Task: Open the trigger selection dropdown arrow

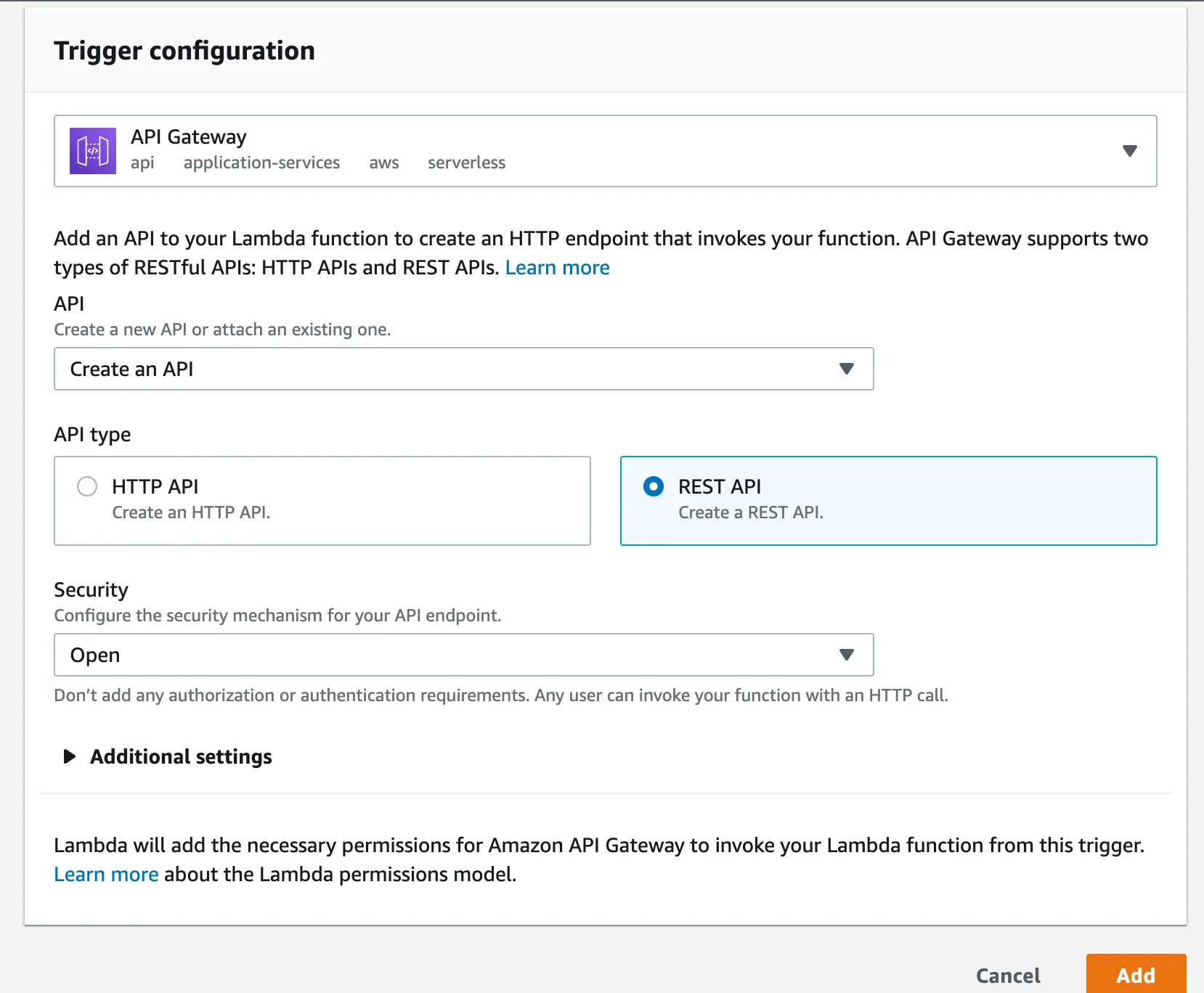Action: pyautogui.click(x=1129, y=151)
